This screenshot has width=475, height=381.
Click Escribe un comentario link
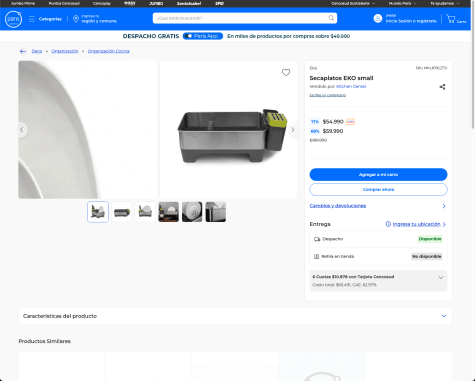(328, 95)
